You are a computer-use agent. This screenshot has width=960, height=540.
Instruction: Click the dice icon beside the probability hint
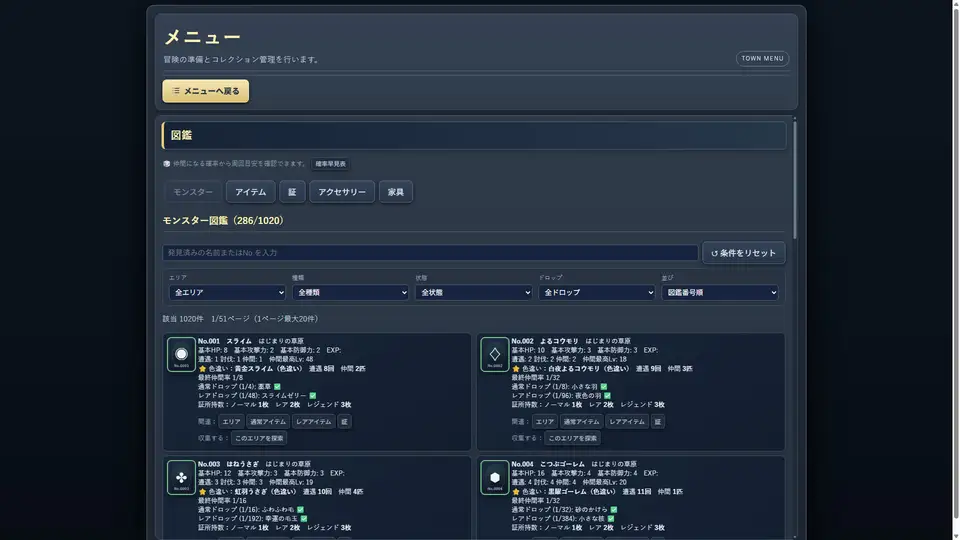(x=167, y=163)
